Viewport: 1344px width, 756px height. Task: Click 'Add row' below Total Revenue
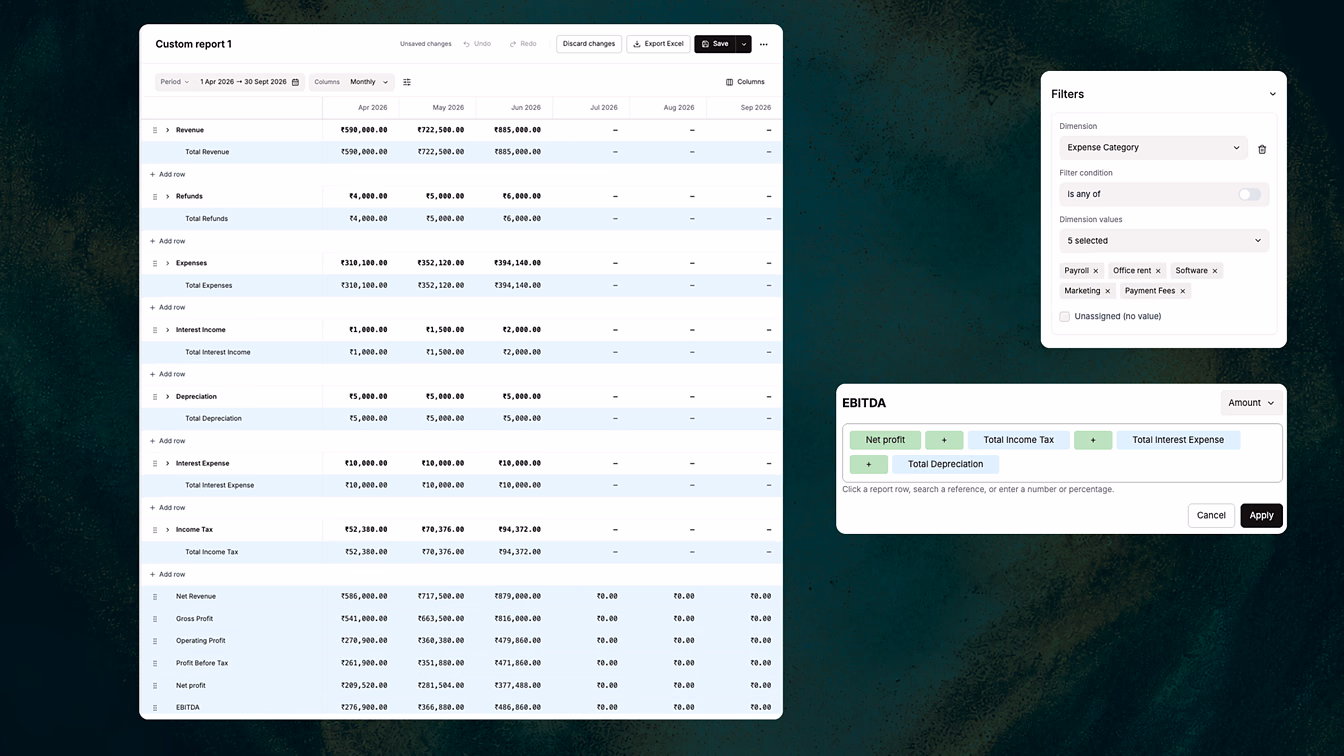(167, 175)
